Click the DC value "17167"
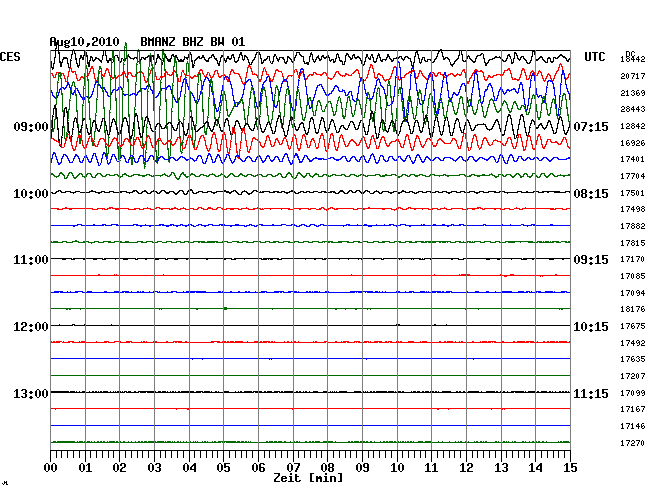 tap(633, 409)
